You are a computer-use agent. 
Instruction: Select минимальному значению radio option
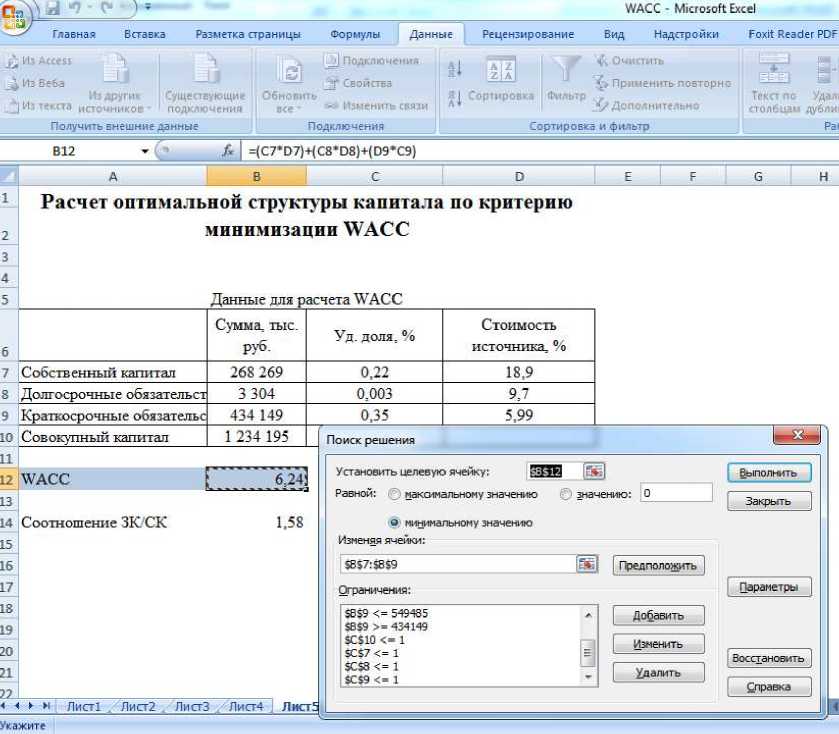[x=394, y=522]
